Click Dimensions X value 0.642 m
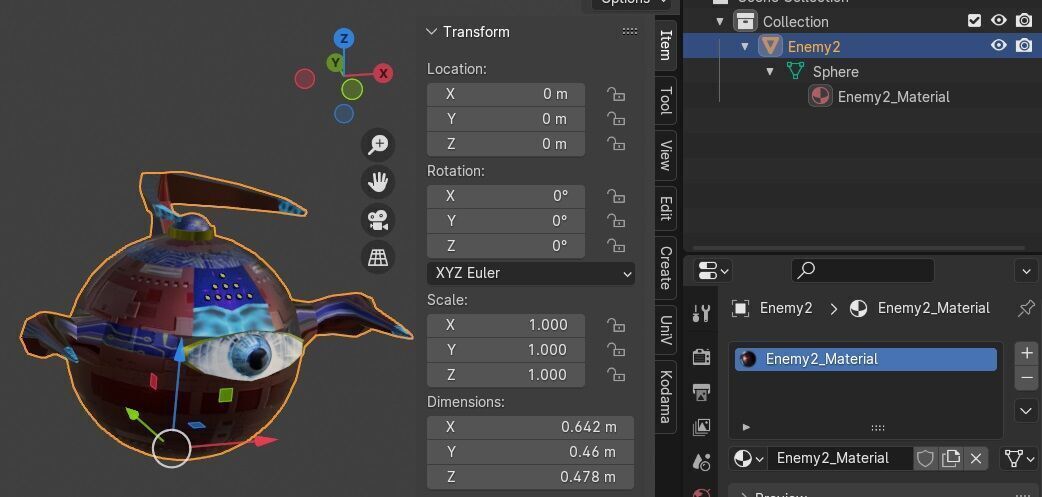Screen dimensions: 1042x497 click(x=530, y=427)
